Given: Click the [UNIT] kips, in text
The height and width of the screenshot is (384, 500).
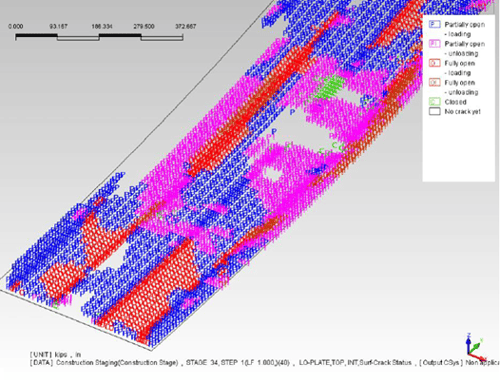Looking at the screenshot, I should (x=55, y=354).
